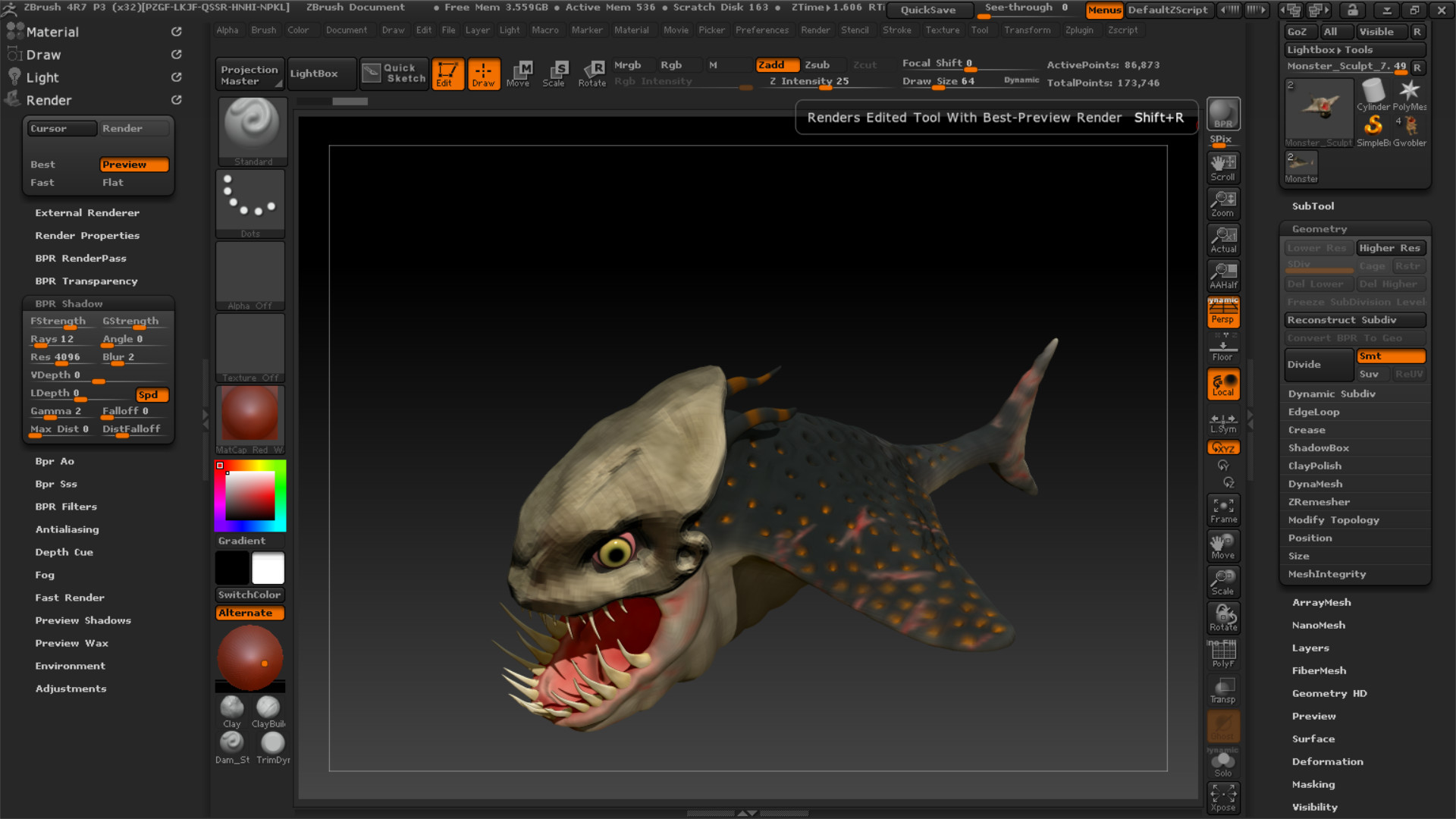1456x819 pixels.
Task: Open the Brush menu
Action: 264,30
